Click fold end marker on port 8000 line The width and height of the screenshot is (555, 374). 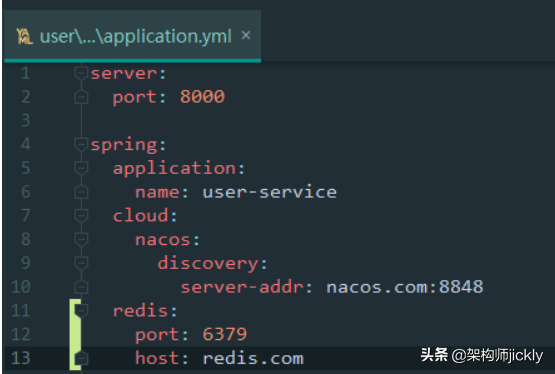click(81, 97)
